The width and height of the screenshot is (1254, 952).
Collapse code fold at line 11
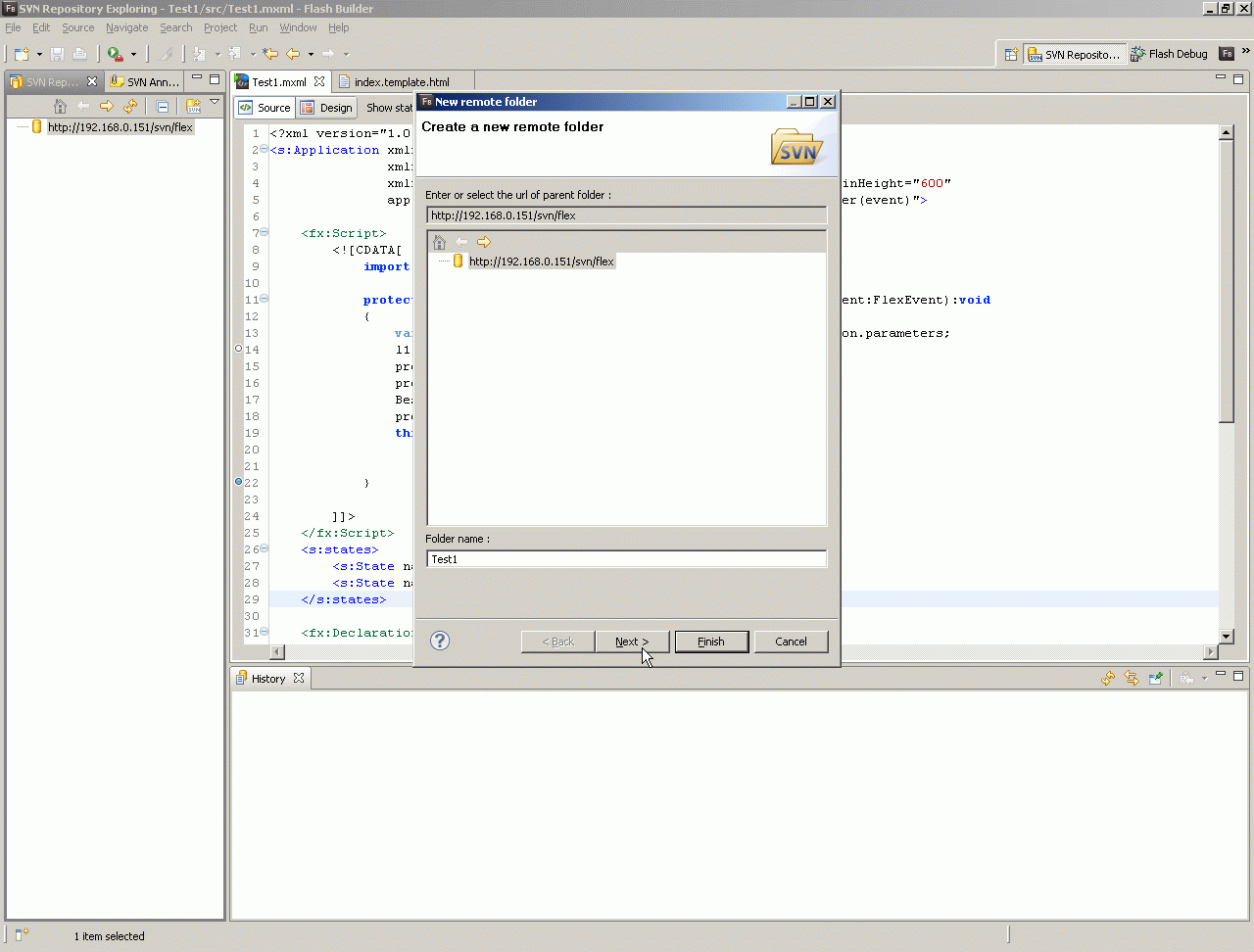point(265,299)
